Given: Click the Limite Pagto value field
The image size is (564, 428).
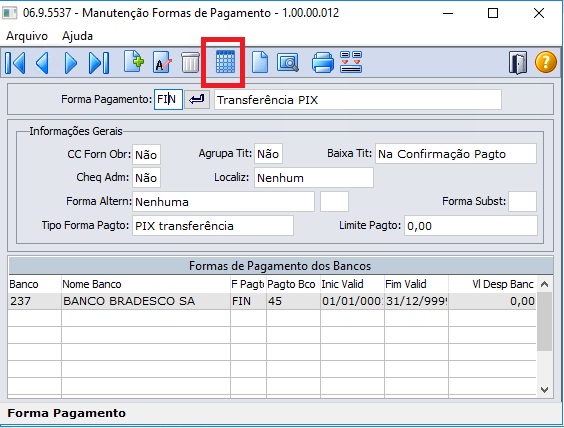Looking at the screenshot, I should [471, 226].
